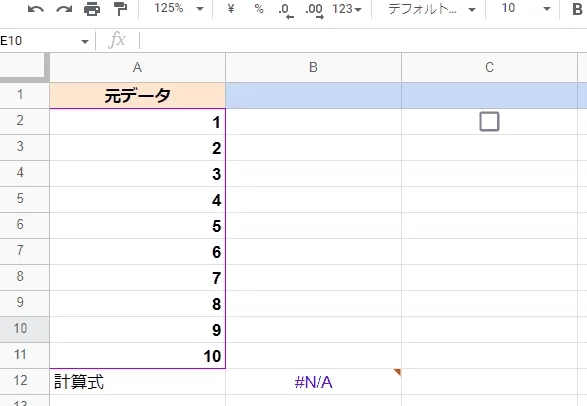587x406 pixels.
Task: Select the #N/A error cell
Action: coord(313,382)
